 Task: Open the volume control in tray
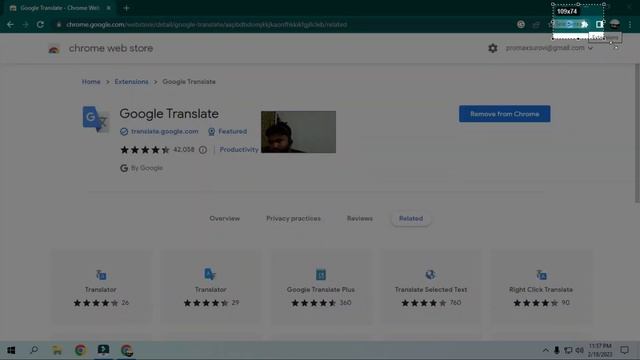580,350
